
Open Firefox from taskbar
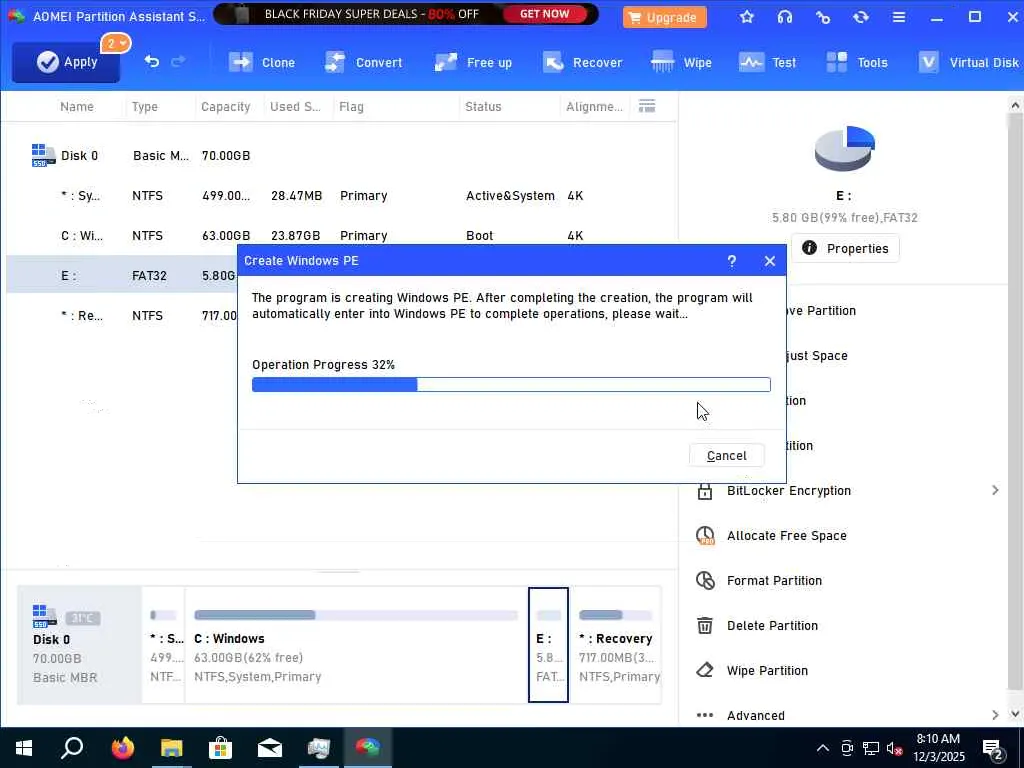(122, 748)
